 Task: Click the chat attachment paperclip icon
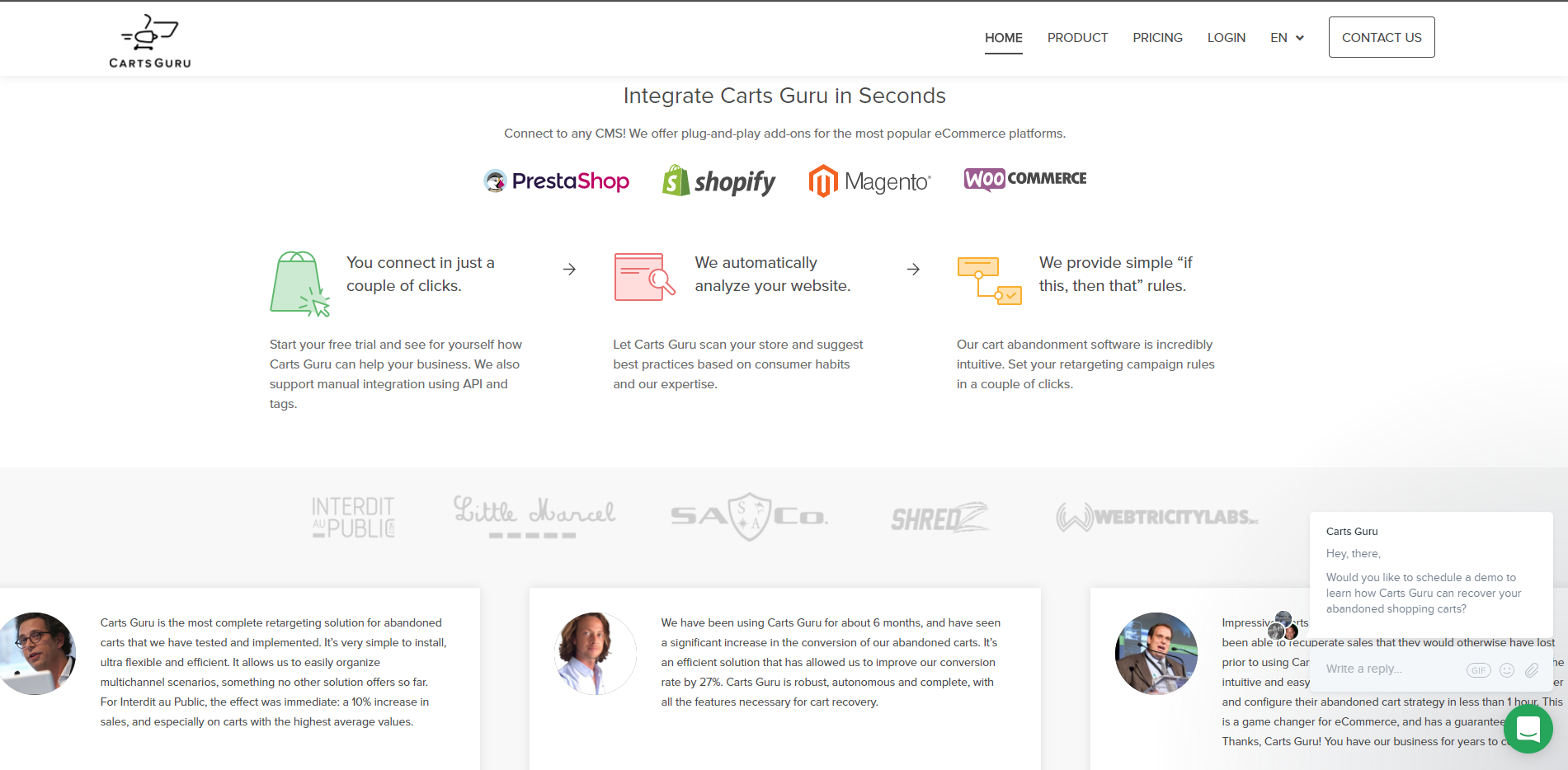(x=1532, y=670)
